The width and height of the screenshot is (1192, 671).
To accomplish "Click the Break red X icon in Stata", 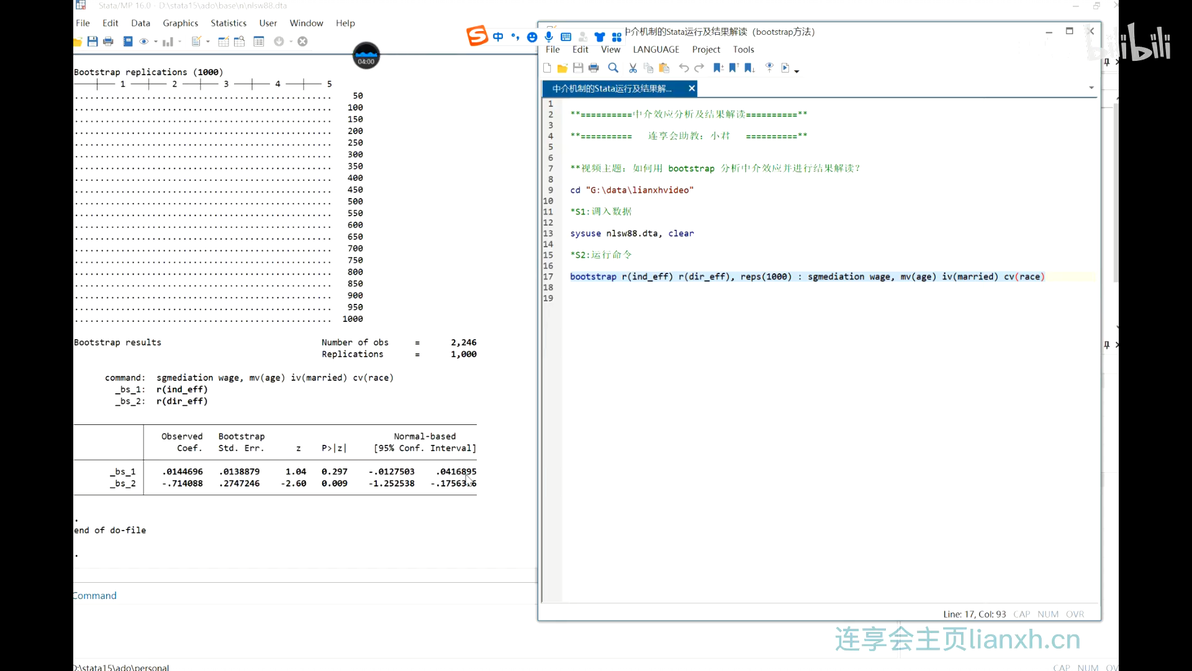I will coord(302,42).
